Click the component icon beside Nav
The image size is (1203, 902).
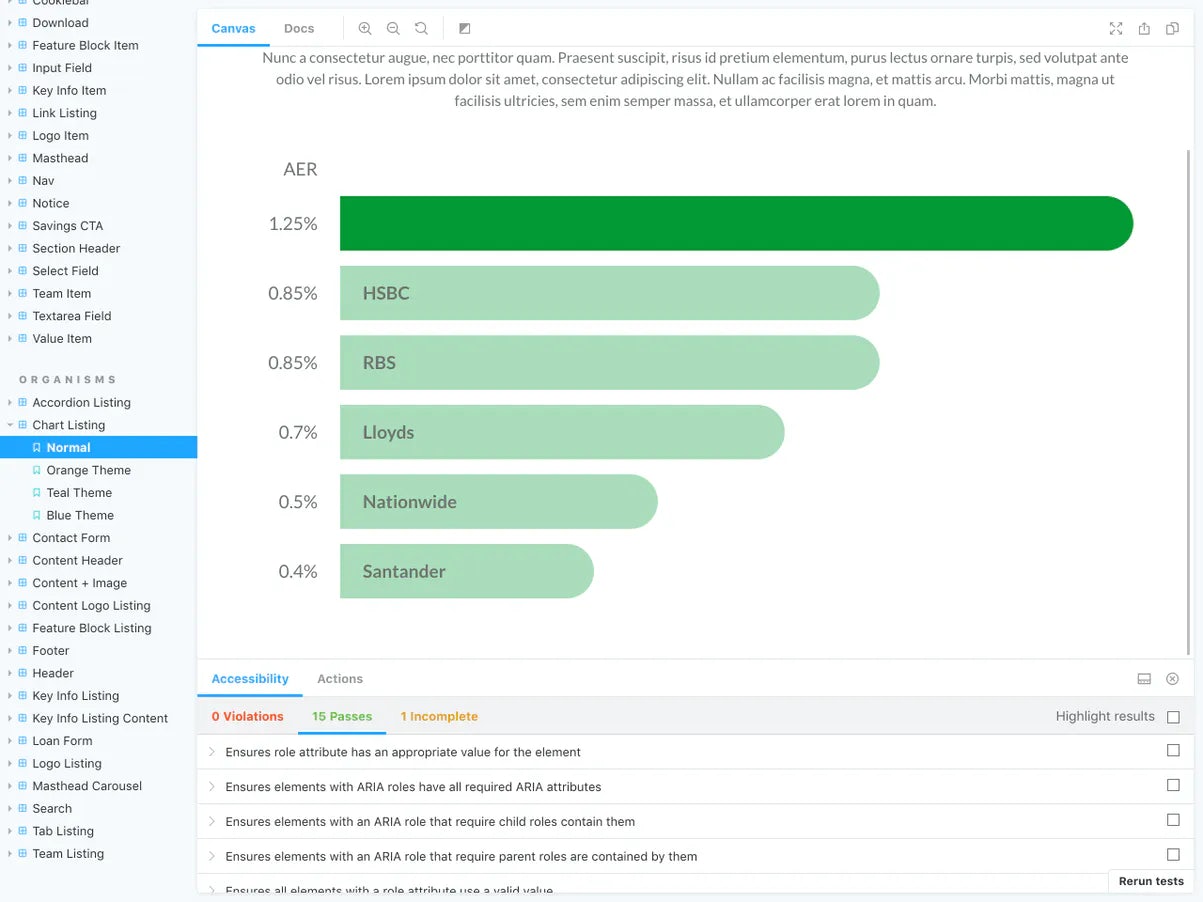[x=23, y=181]
